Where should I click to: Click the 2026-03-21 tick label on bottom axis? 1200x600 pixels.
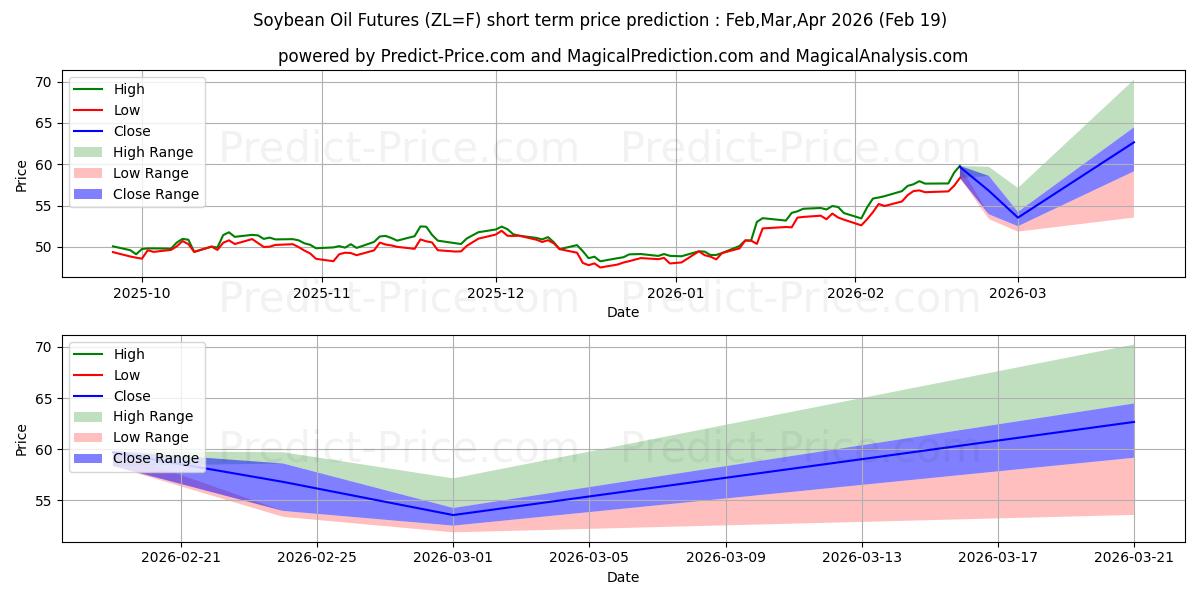click(1134, 557)
